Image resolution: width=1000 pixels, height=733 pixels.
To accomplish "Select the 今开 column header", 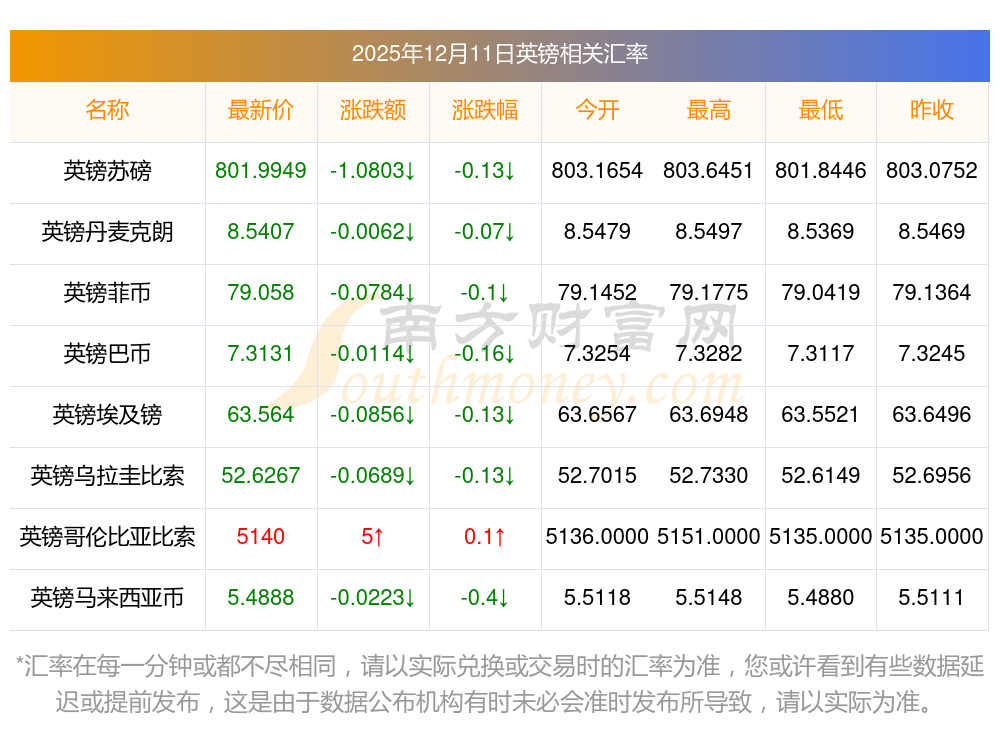I will point(597,110).
